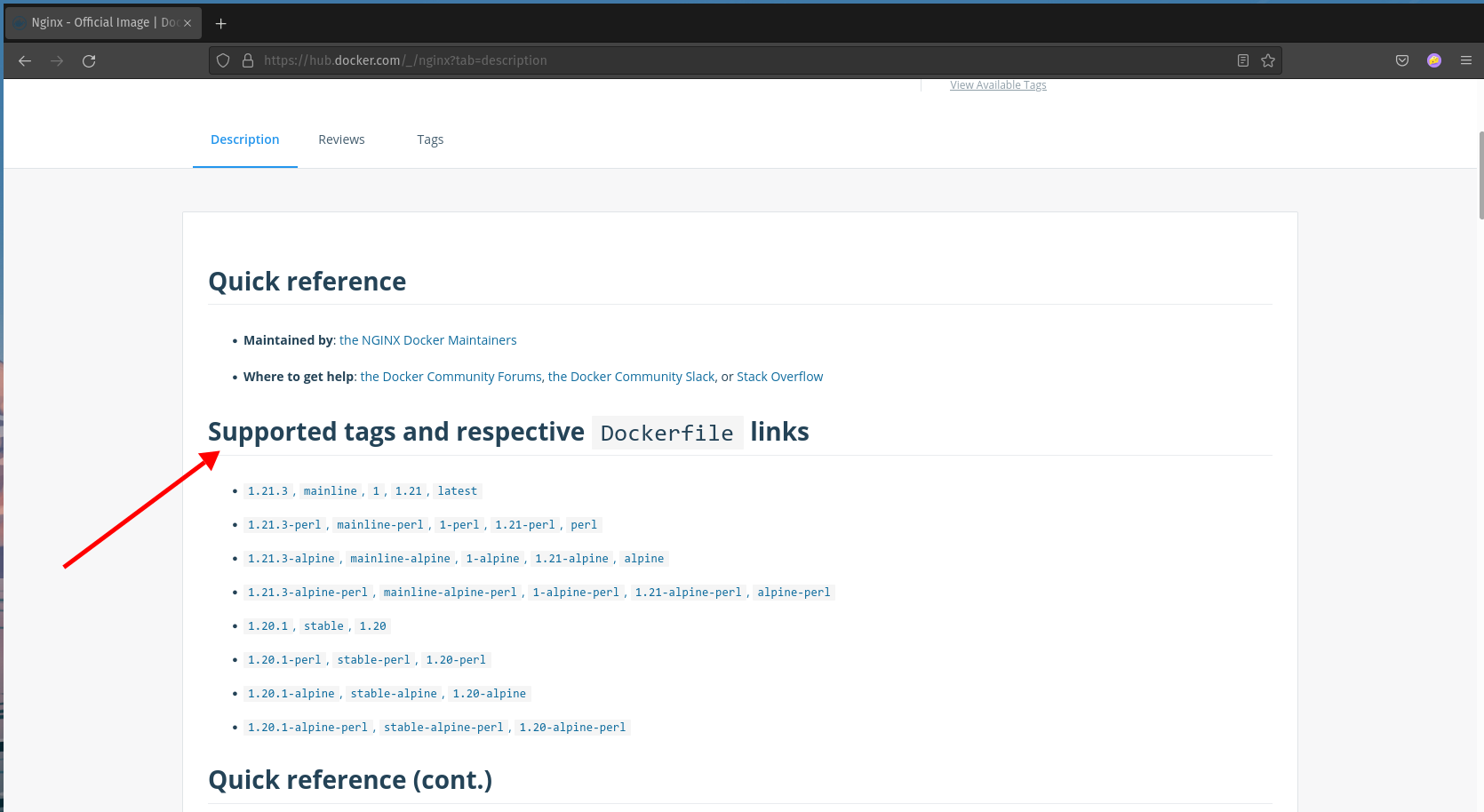Open the Firefox application menu

pyautogui.click(x=1466, y=60)
